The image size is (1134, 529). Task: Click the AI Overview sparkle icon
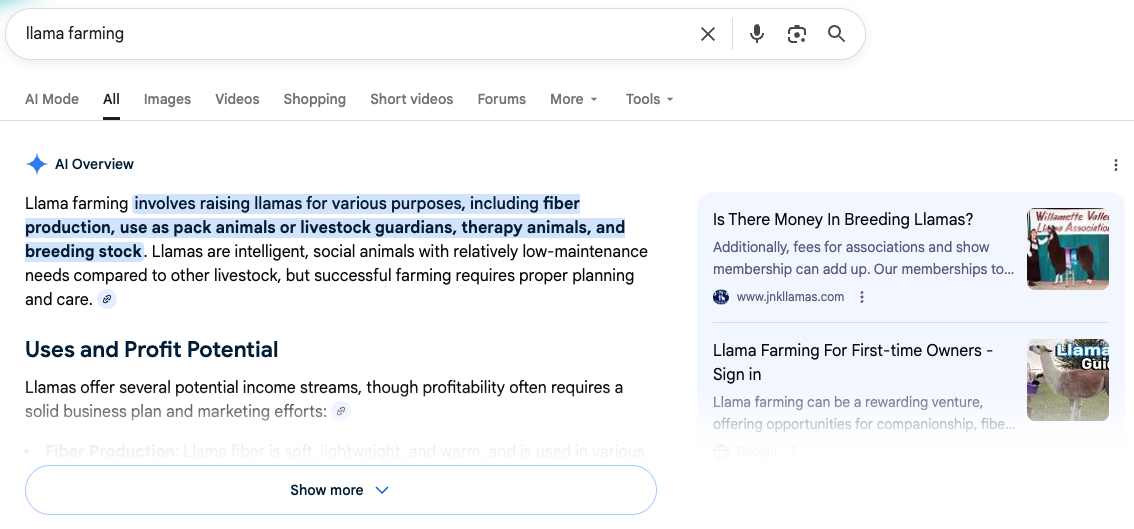[x=36, y=165]
